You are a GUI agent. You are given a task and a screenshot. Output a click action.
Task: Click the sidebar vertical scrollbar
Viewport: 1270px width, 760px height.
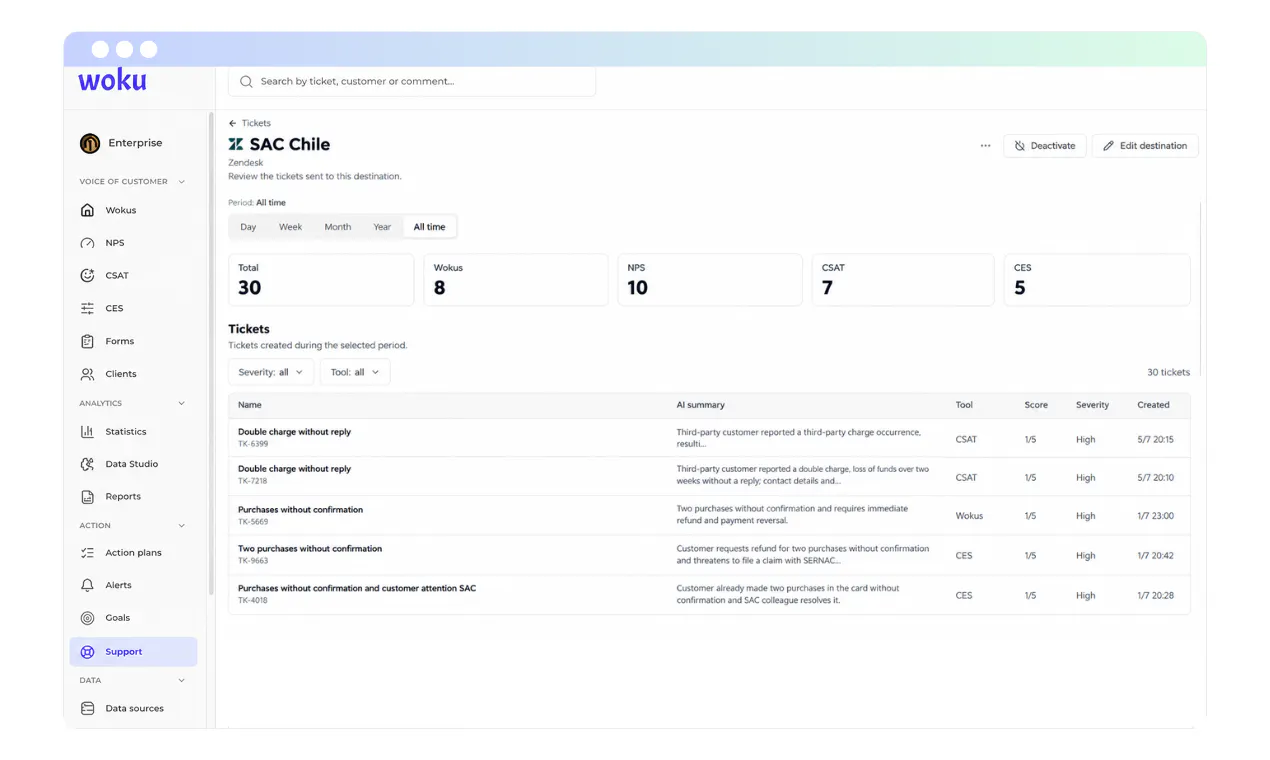click(x=210, y=354)
